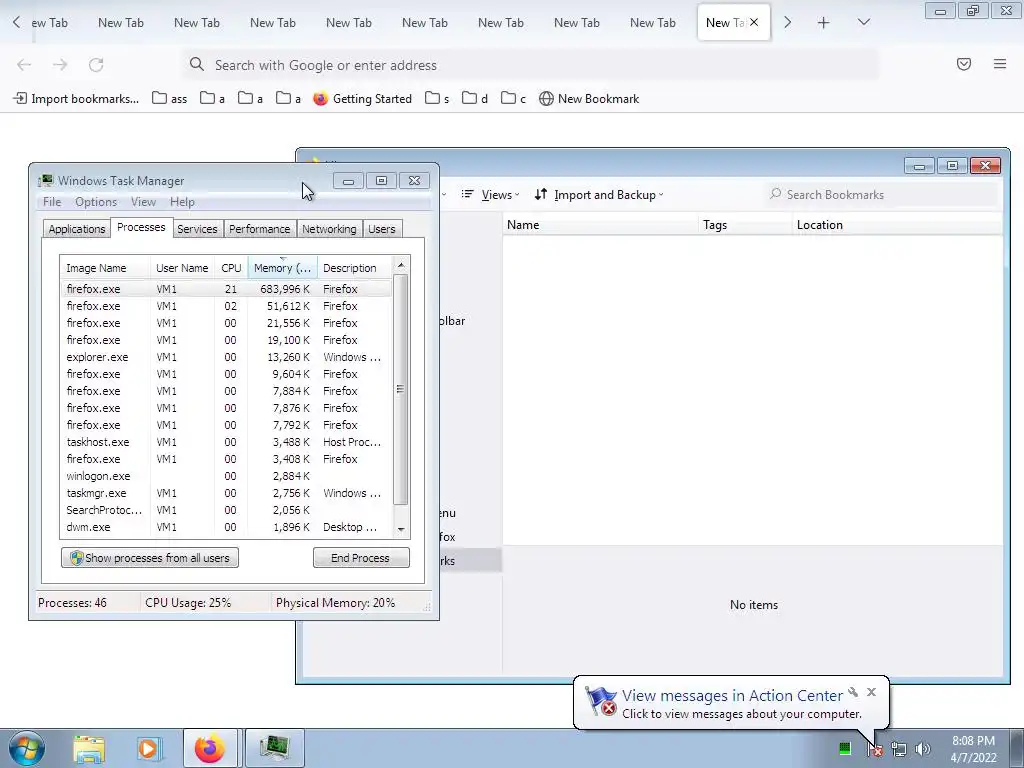Open Windows Explorer from taskbar
Image resolution: width=1024 pixels, height=768 pixels.
point(89,748)
